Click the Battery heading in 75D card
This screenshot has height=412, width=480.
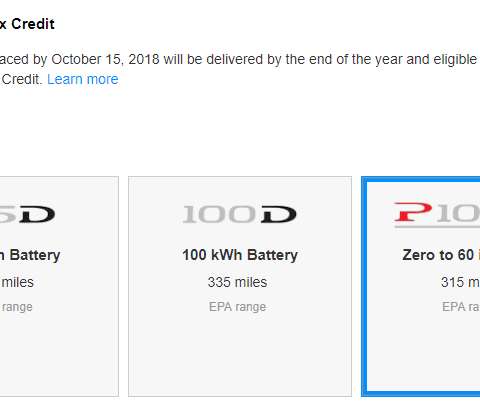pyautogui.click(x=30, y=255)
